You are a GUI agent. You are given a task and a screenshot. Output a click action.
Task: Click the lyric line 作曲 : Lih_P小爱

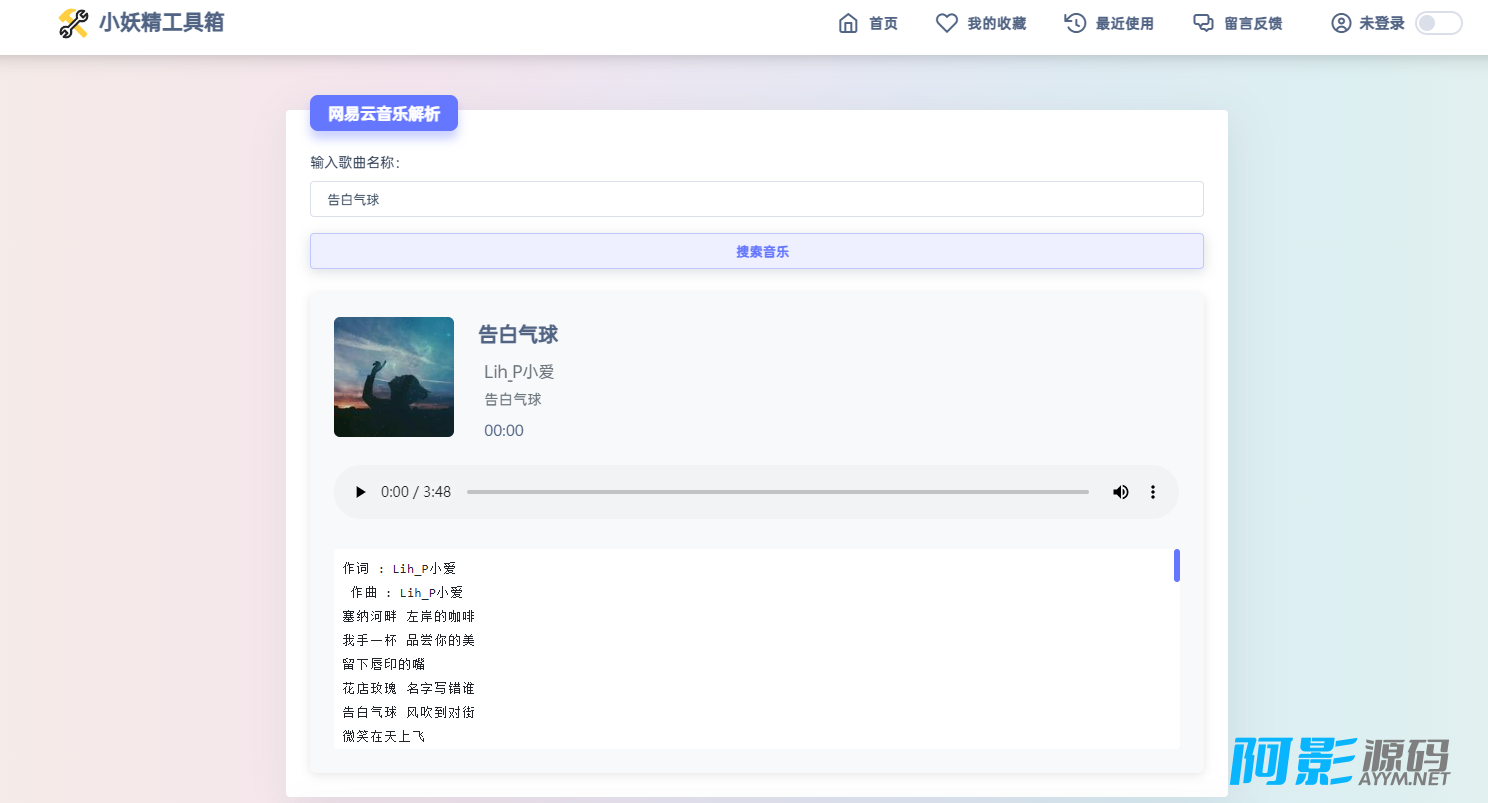pyautogui.click(x=407, y=592)
